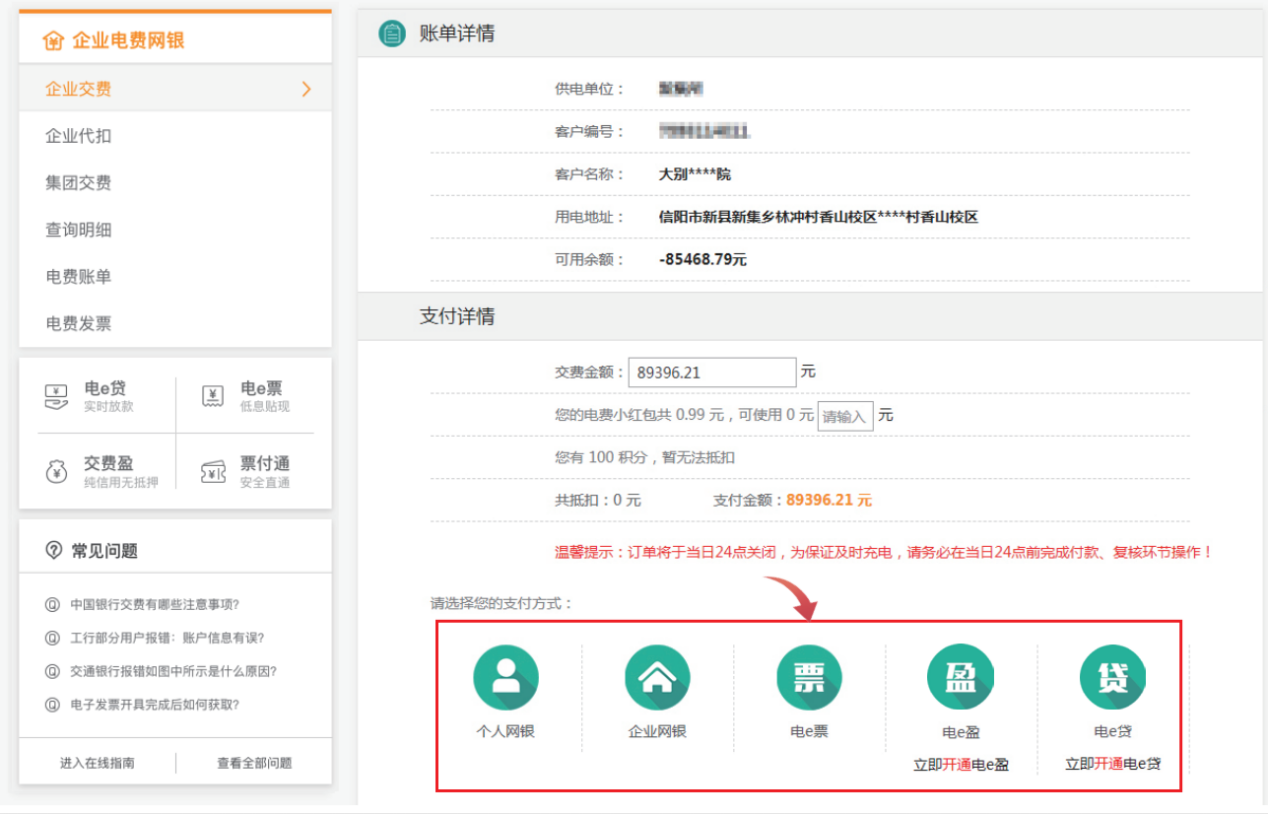Screen dimensions: 1268x814
Task: Click the 用电地址 value 信阳市新县新集乡
Action: (x=818, y=216)
